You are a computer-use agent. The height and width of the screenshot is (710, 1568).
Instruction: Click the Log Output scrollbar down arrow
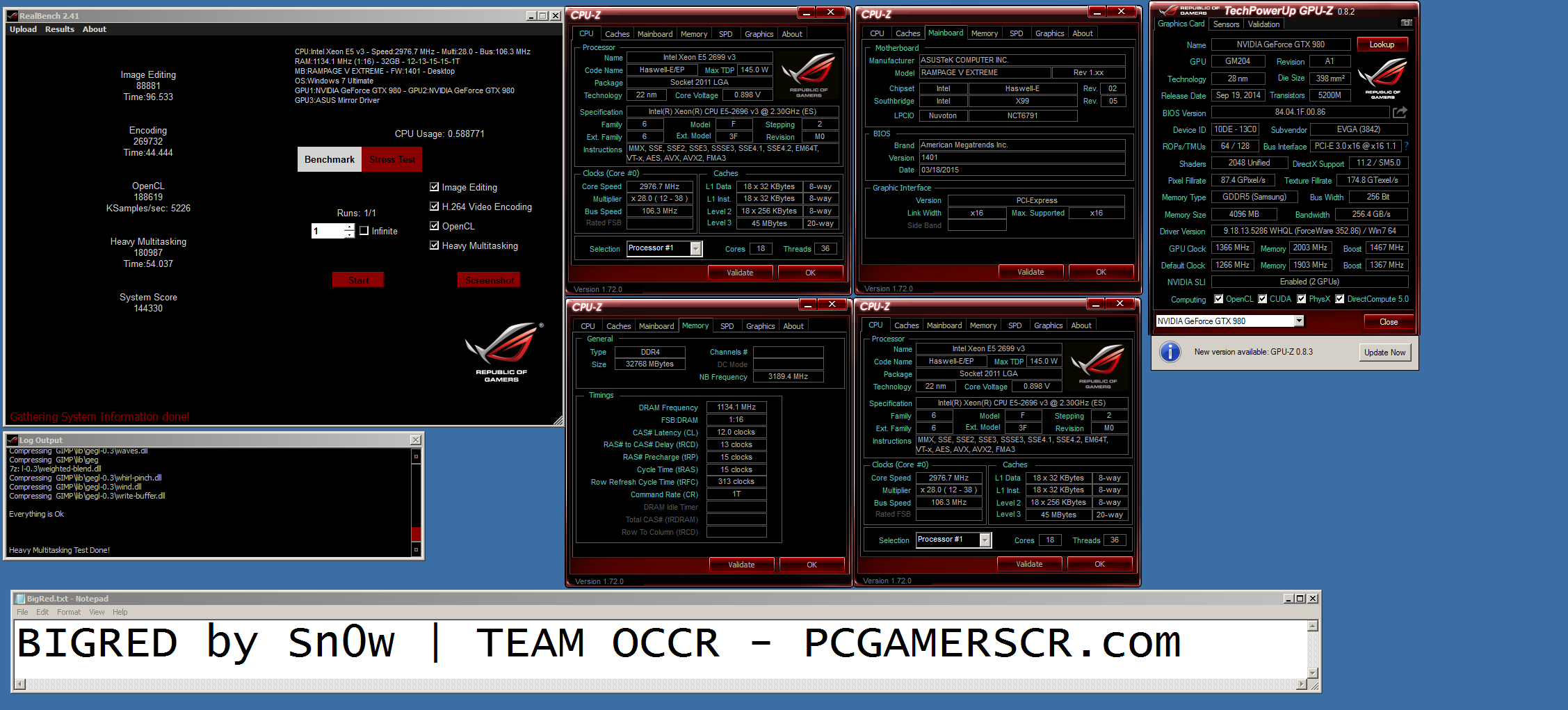pyautogui.click(x=416, y=549)
